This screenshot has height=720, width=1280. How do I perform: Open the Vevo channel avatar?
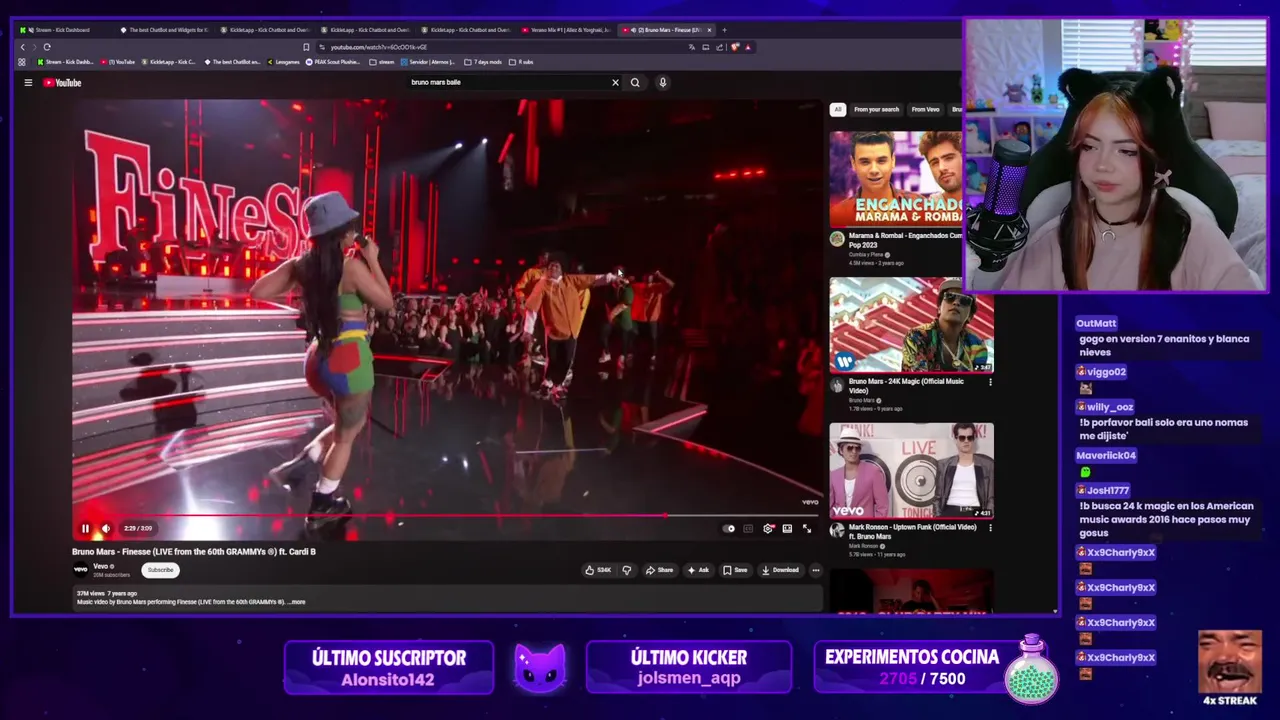81,570
